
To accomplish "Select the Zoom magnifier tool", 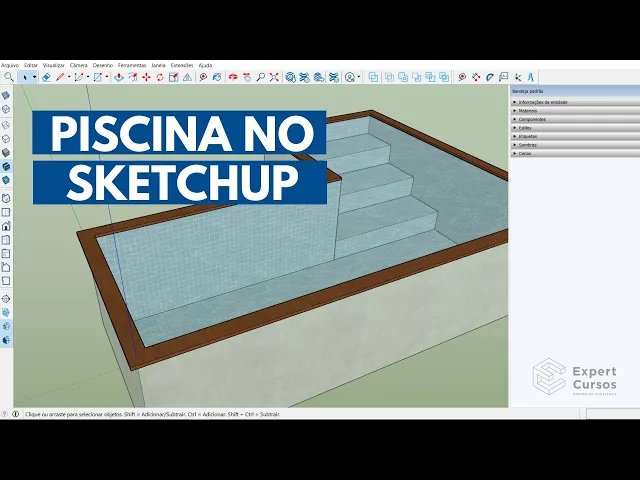I will click(x=260, y=77).
